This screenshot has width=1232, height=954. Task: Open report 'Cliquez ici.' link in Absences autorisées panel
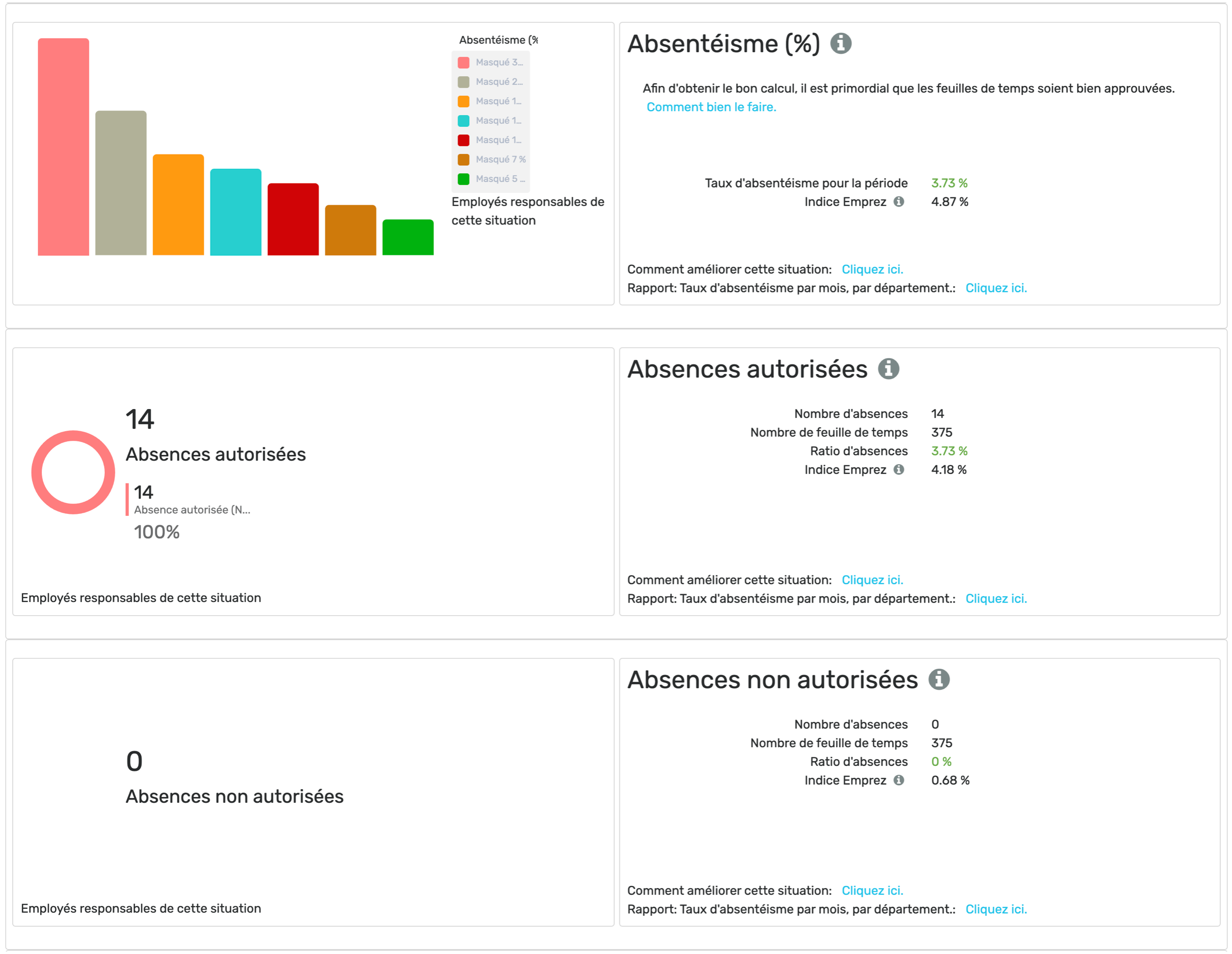pyautogui.click(x=996, y=599)
